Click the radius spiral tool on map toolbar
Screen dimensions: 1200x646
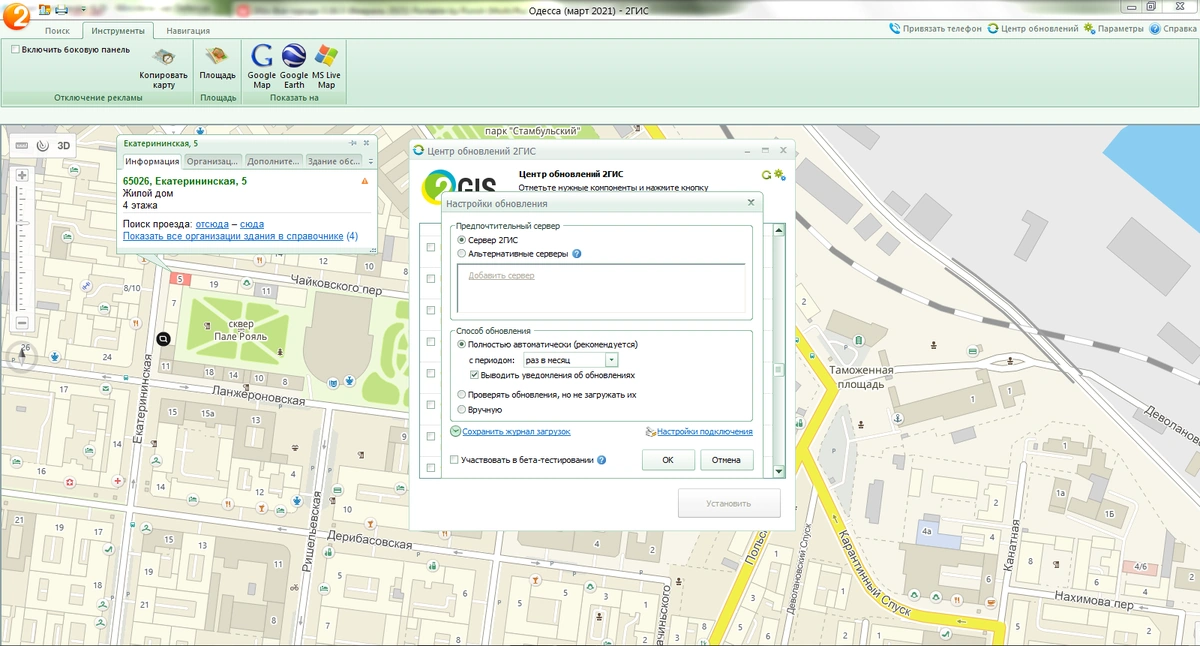point(42,145)
